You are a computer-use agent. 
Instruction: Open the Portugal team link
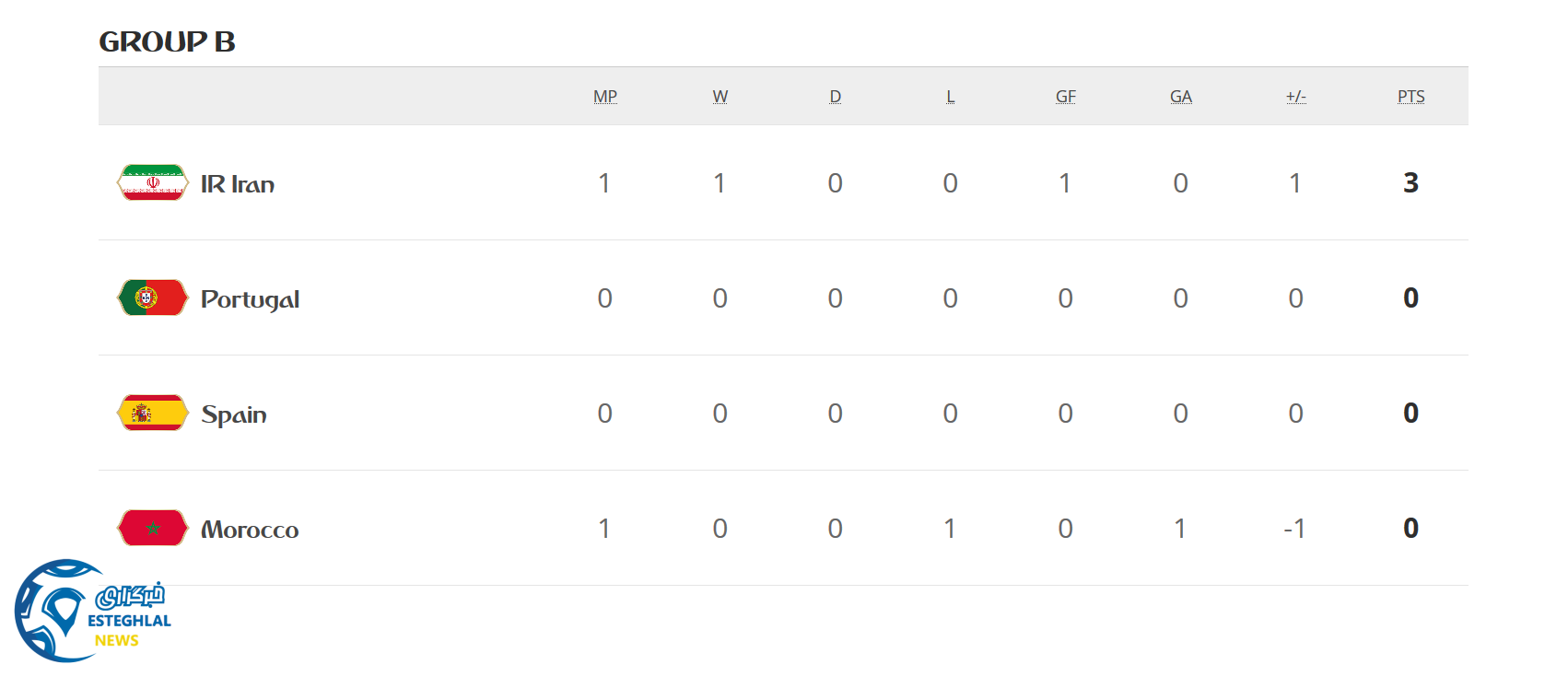pos(250,299)
